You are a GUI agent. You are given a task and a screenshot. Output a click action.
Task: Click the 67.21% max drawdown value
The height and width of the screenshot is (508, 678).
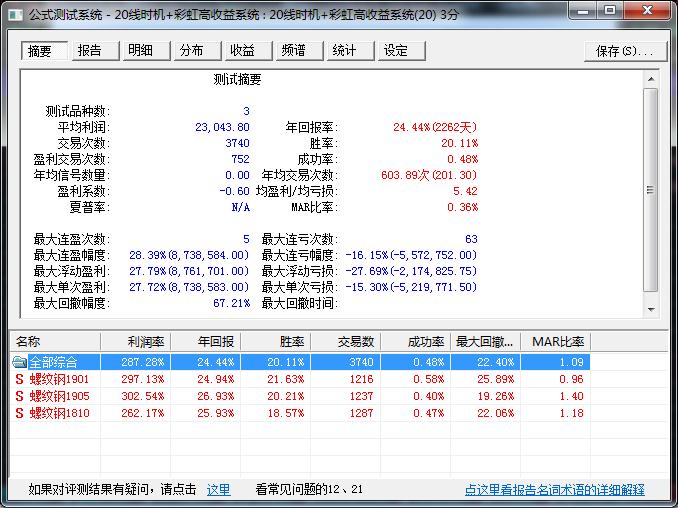point(231,303)
